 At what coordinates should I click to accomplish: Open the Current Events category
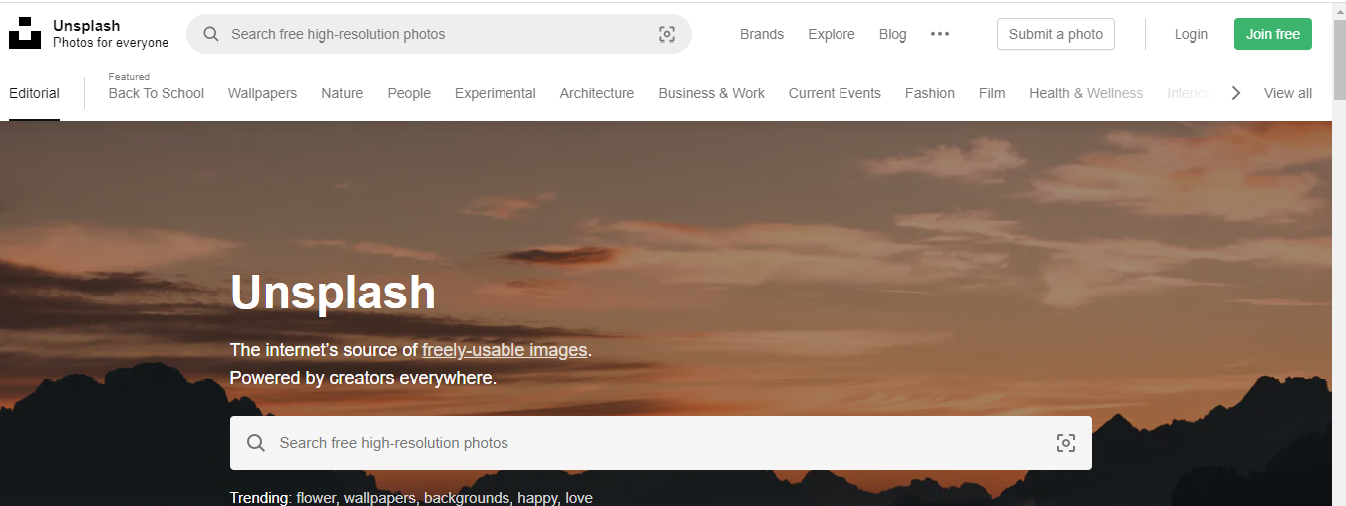(835, 93)
